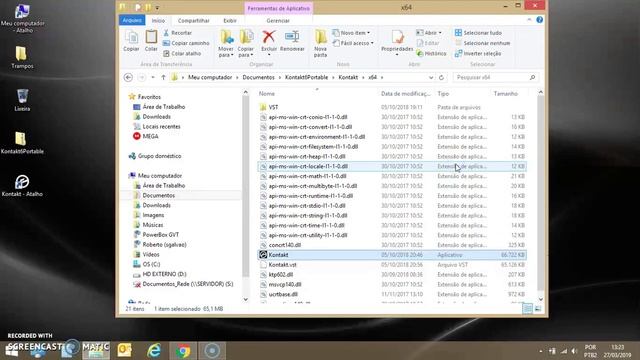
Task: Open Internet Explorer from the taskbar
Action: pyautogui.click(x=154, y=351)
